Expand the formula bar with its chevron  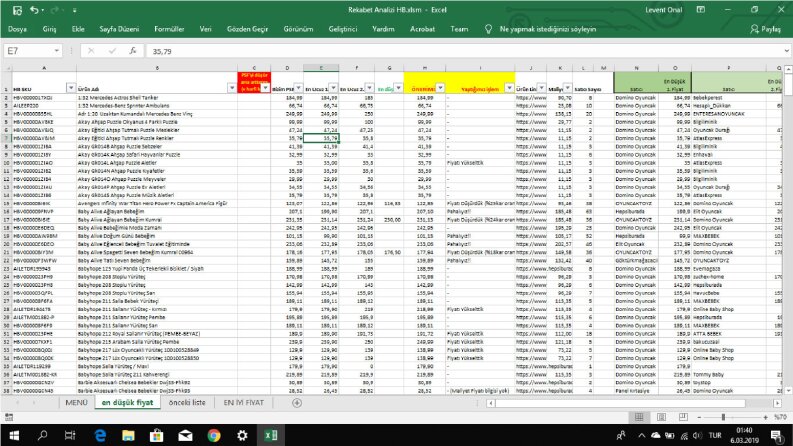(x=787, y=51)
